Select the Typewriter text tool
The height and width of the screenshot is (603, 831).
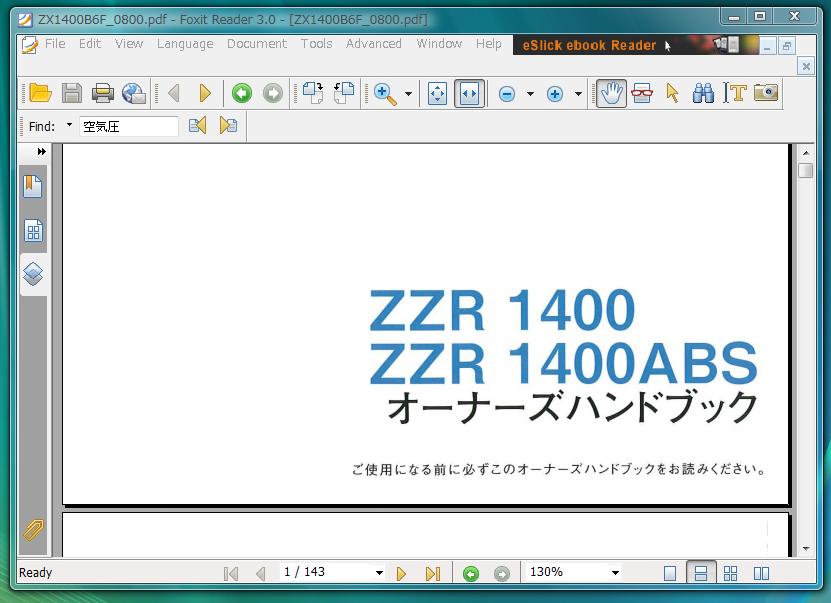point(735,93)
